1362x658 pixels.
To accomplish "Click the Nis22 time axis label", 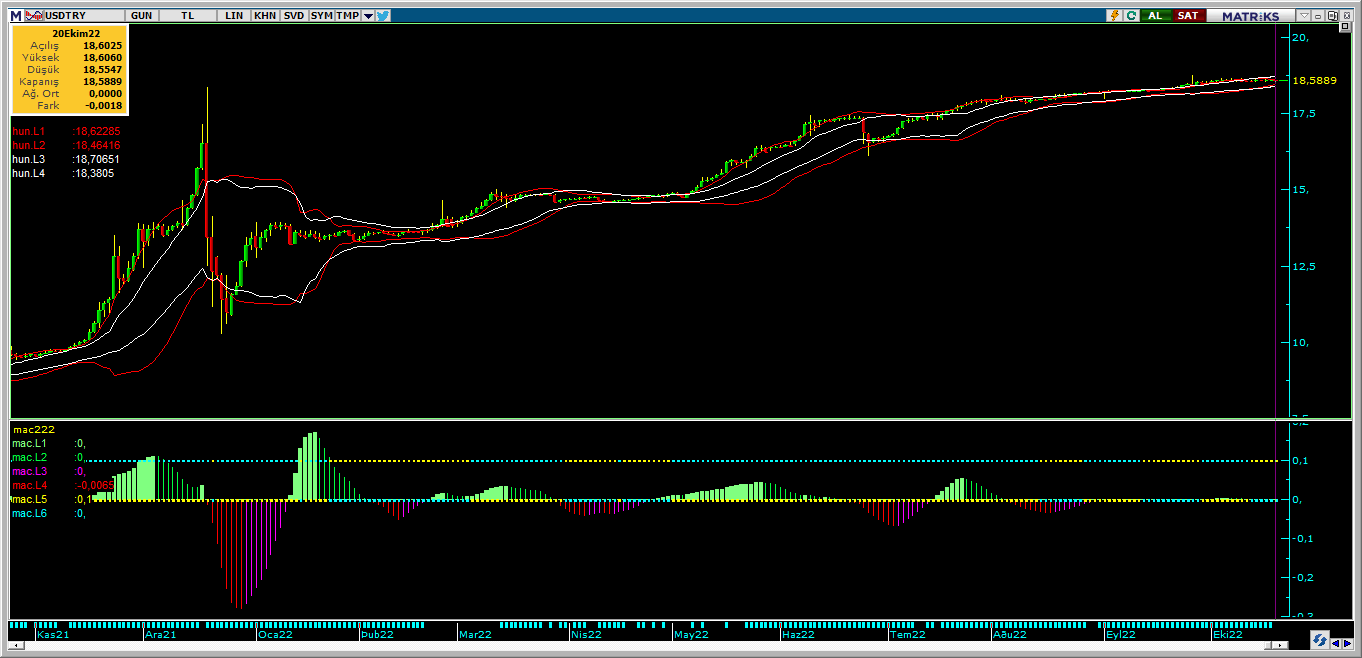I will pyautogui.click(x=586, y=634).
